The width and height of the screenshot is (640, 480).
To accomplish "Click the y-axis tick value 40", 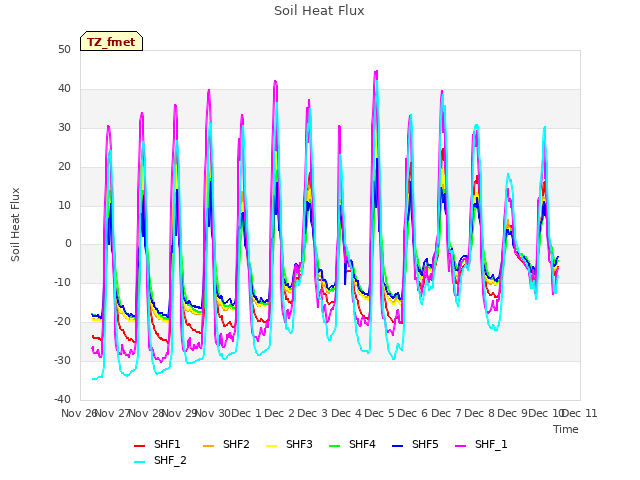I will click(x=64, y=89).
